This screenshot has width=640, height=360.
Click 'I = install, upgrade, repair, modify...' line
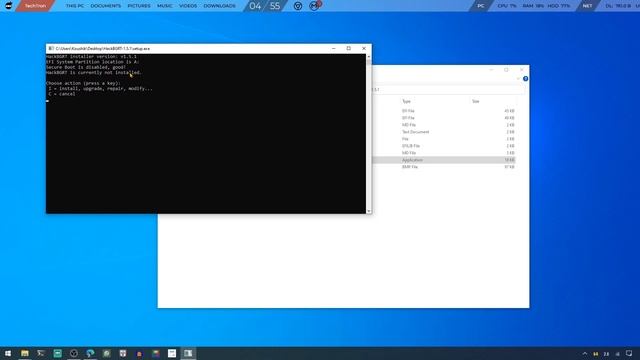point(100,88)
